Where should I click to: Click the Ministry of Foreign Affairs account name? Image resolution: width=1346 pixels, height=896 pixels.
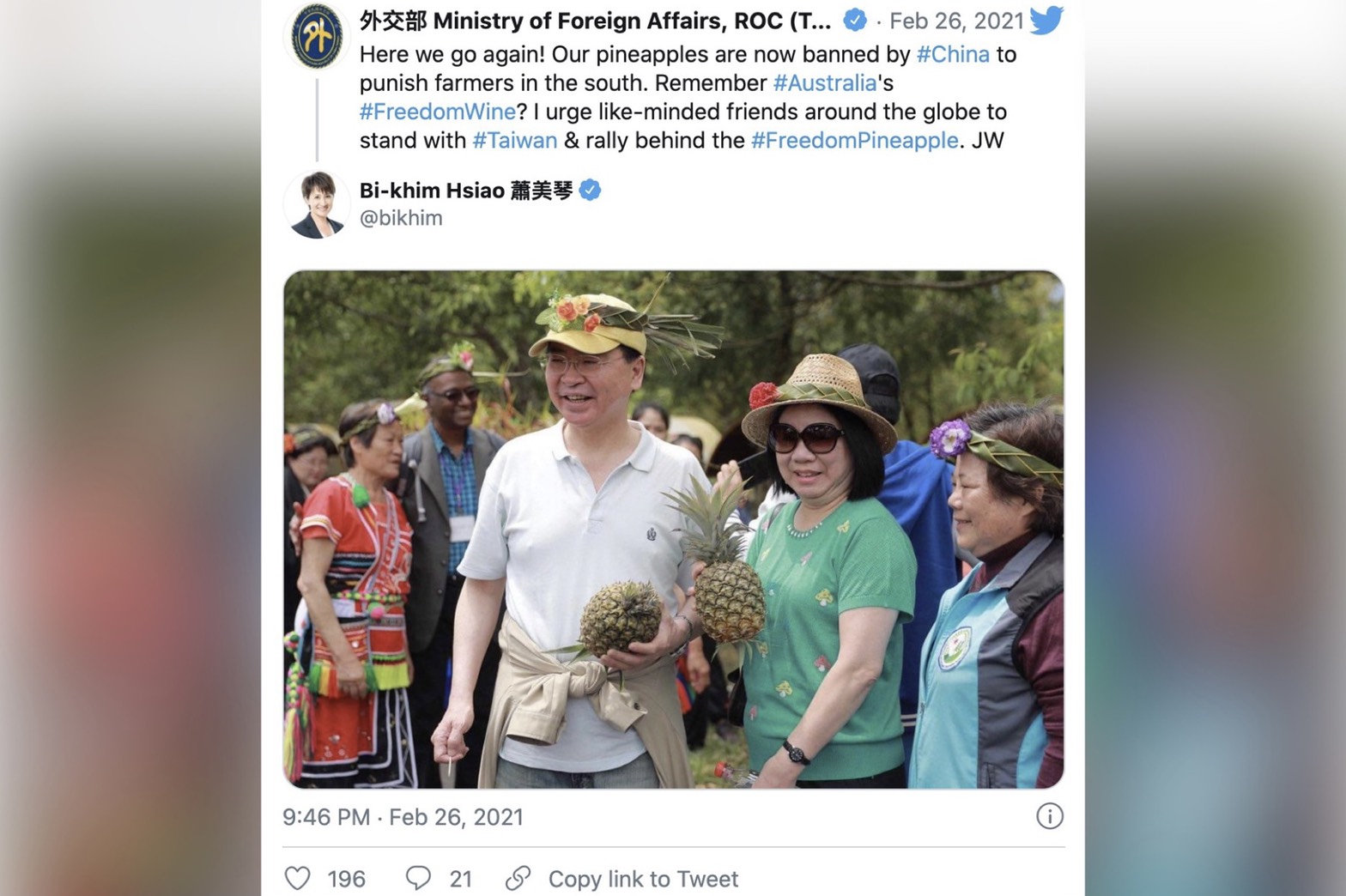[x=595, y=20]
